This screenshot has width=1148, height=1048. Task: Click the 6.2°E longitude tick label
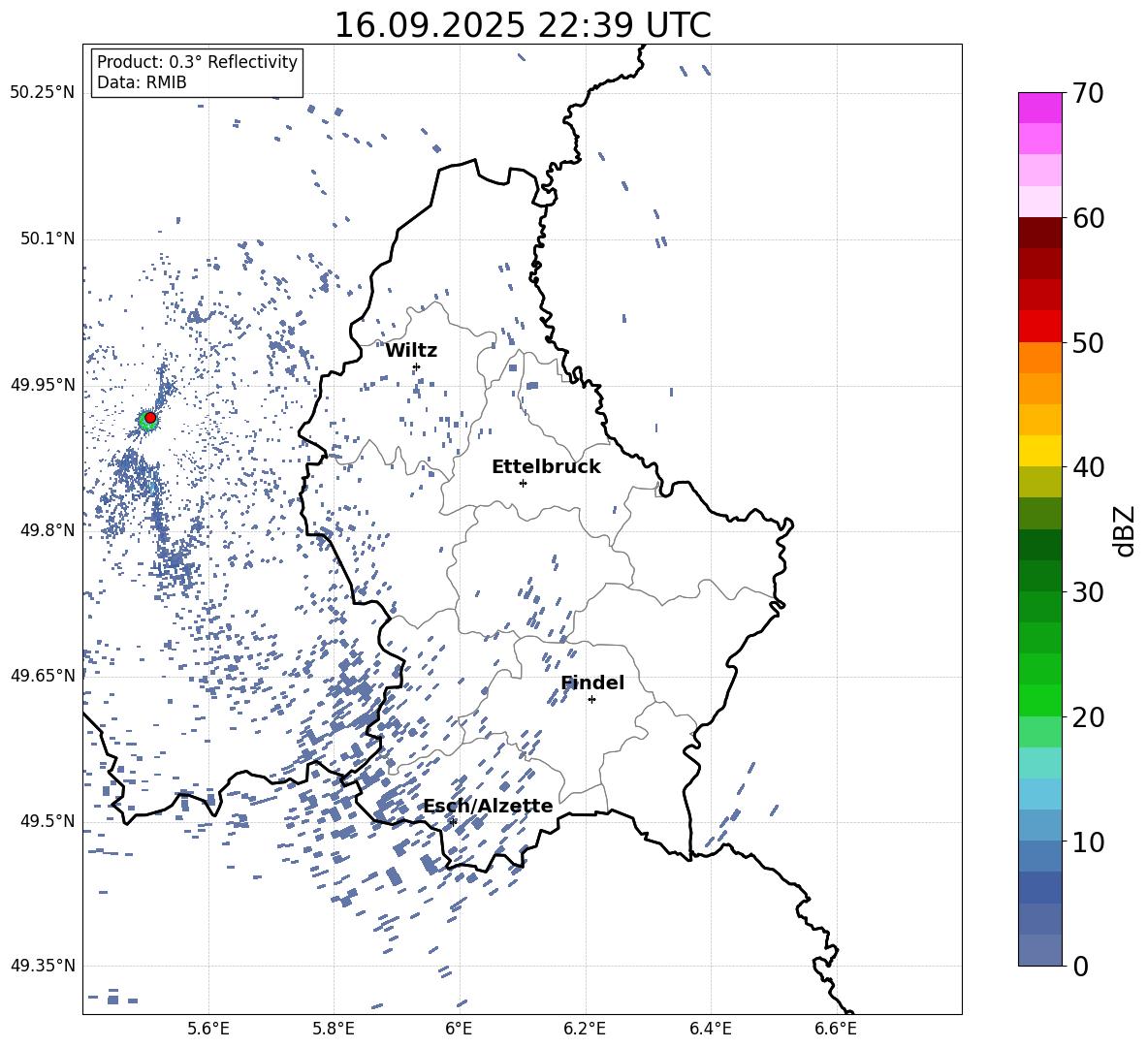[585, 1029]
